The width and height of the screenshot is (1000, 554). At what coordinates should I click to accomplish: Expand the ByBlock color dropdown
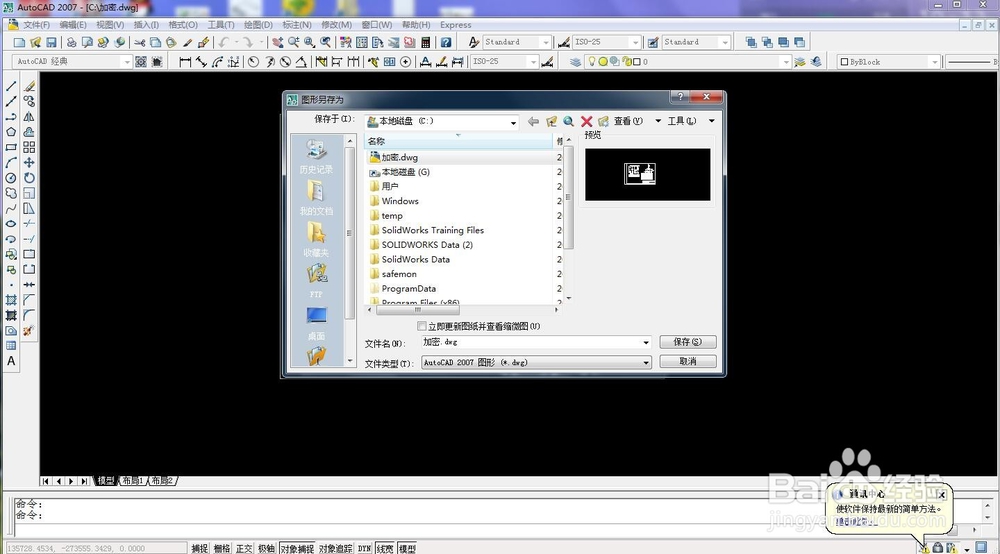(x=935, y=62)
